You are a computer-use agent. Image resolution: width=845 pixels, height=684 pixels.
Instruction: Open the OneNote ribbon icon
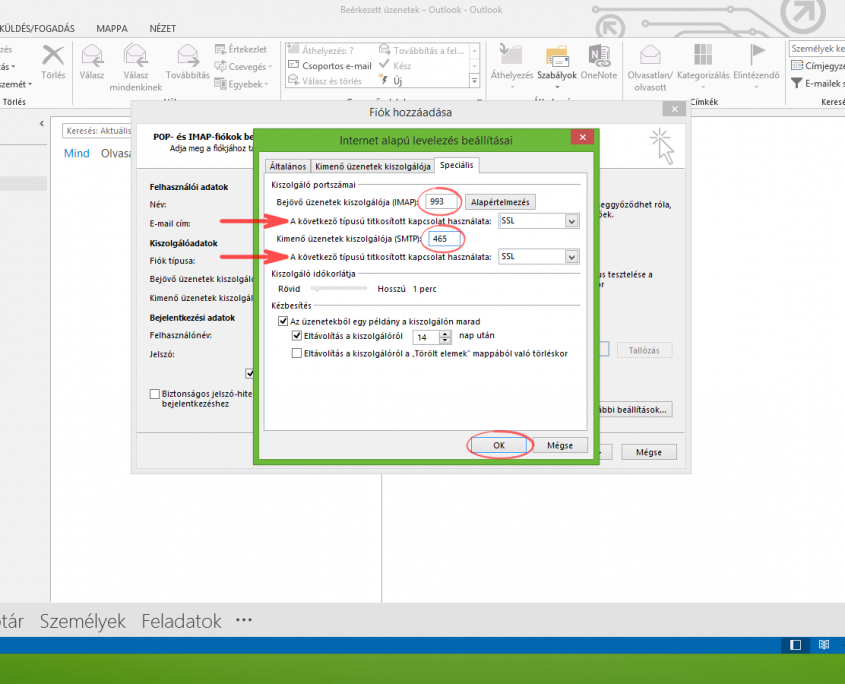(598, 55)
